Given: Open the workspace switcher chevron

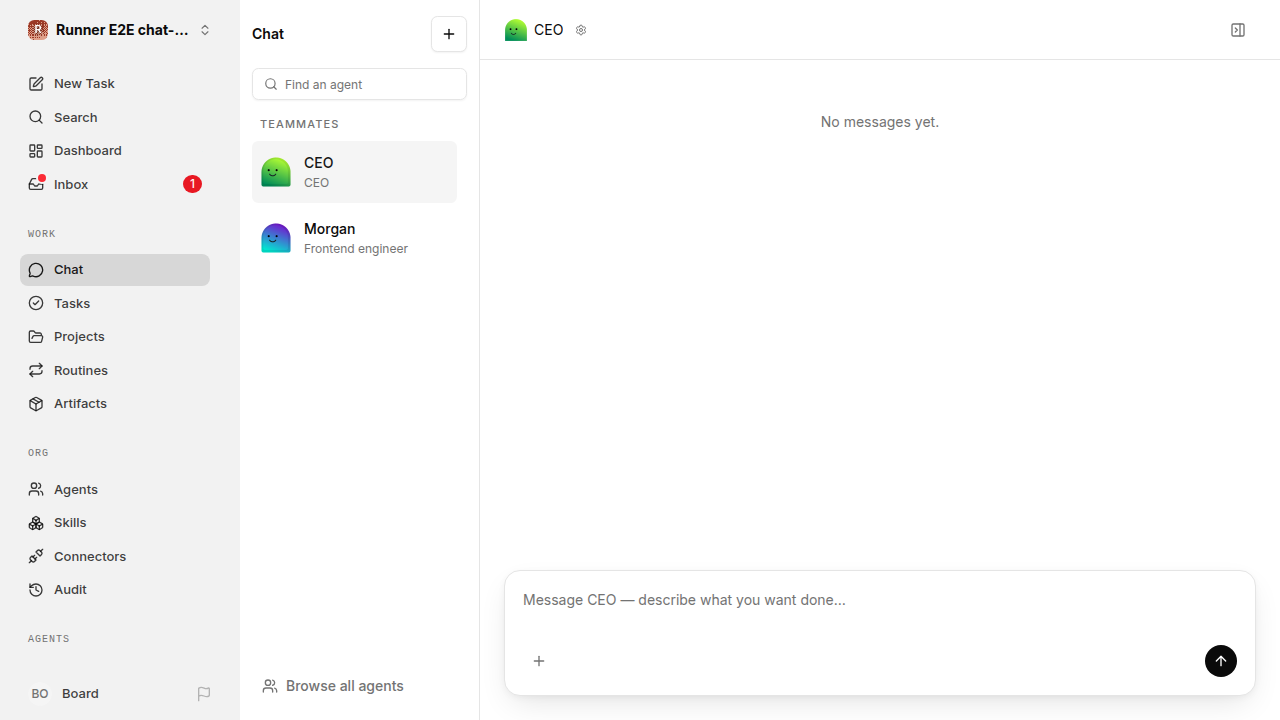Looking at the screenshot, I should (x=205, y=30).
